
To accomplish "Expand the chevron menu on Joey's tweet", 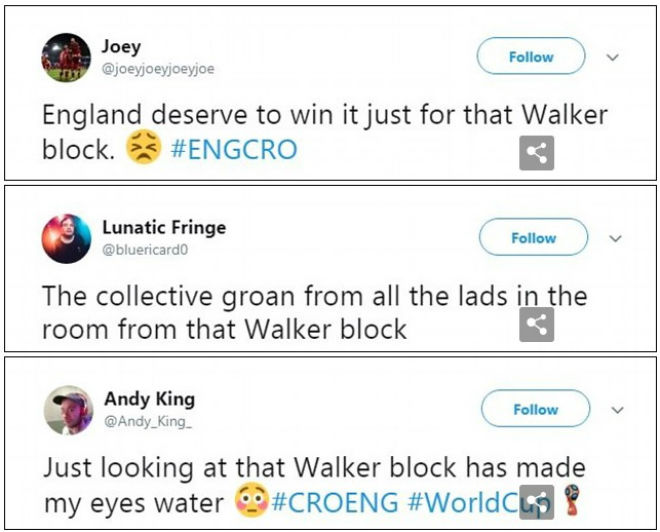I will click(613, 57).
